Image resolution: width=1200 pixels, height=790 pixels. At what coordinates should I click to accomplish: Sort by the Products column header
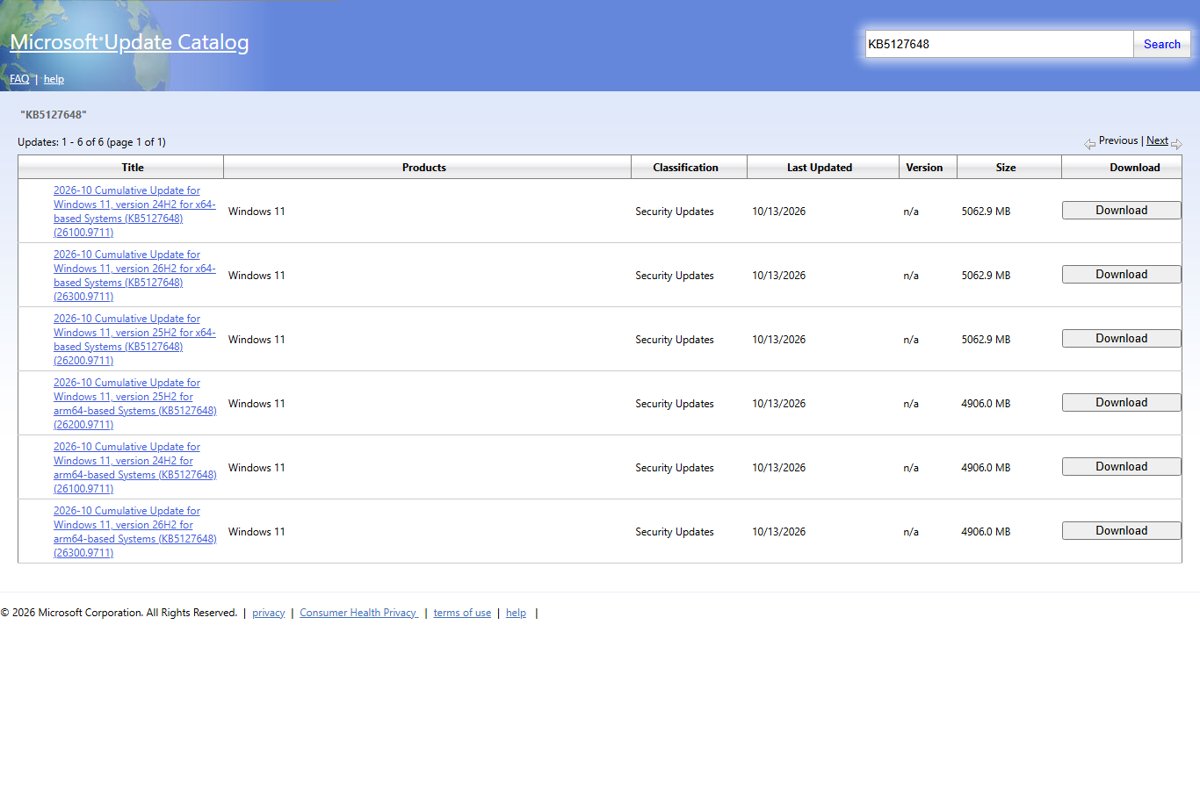tap(427, 167)
